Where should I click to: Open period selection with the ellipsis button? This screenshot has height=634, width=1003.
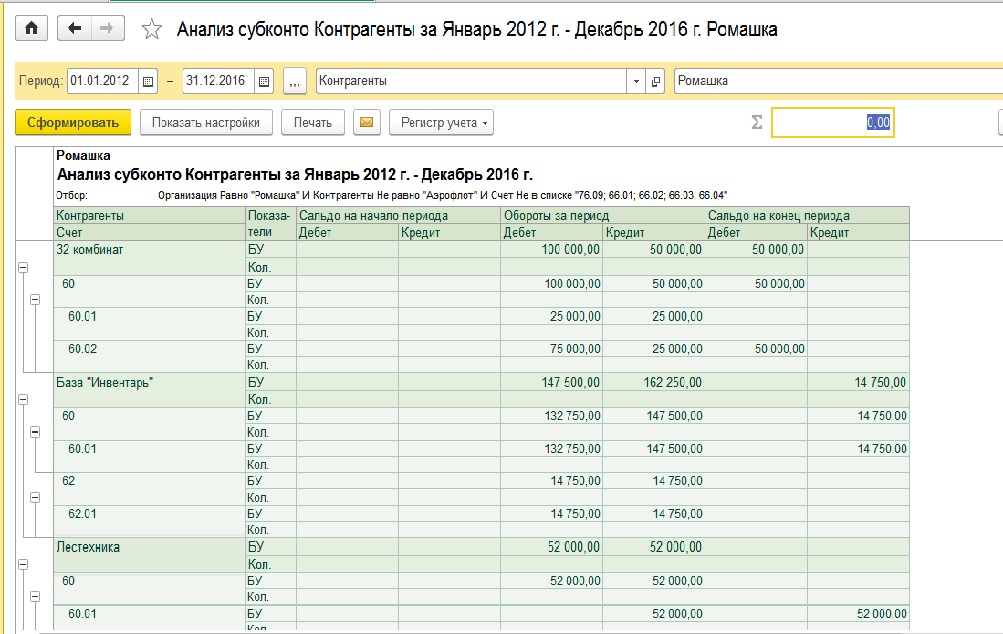pyautogui.click(x=294, y=81)
